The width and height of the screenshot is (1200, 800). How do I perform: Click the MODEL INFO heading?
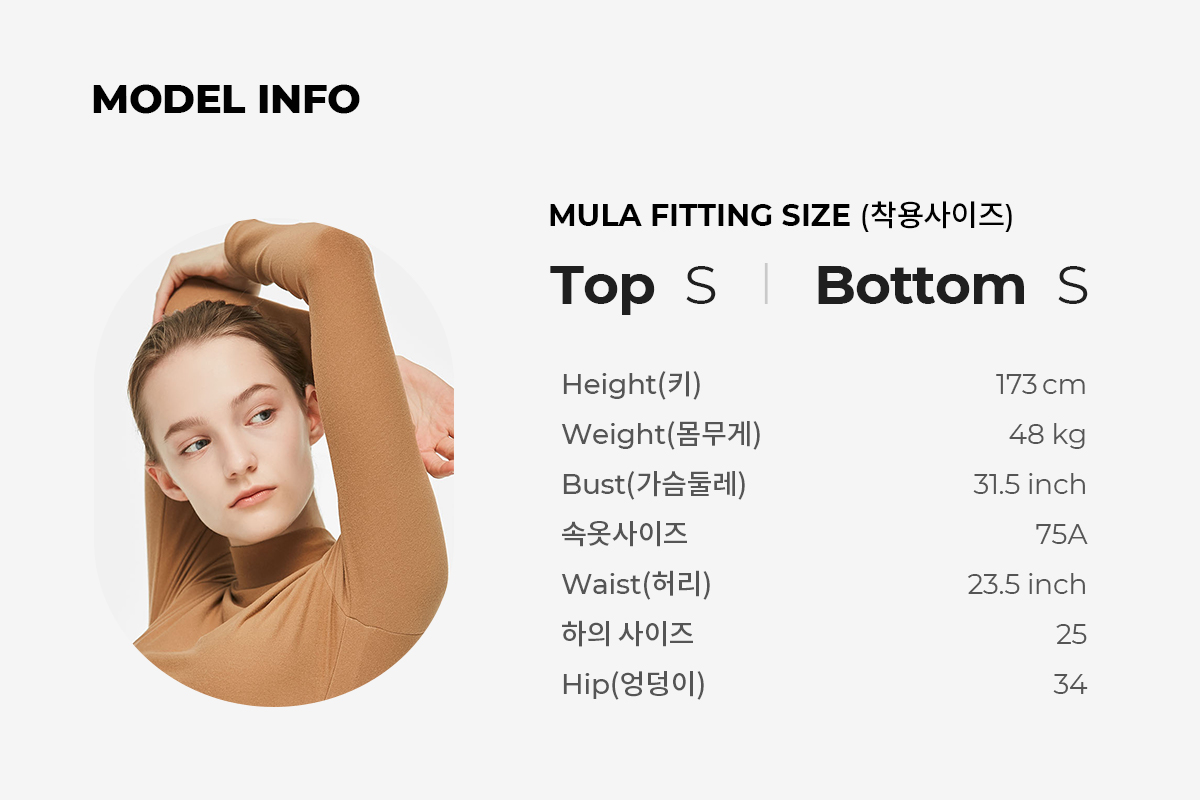click(x=226, y=100)
